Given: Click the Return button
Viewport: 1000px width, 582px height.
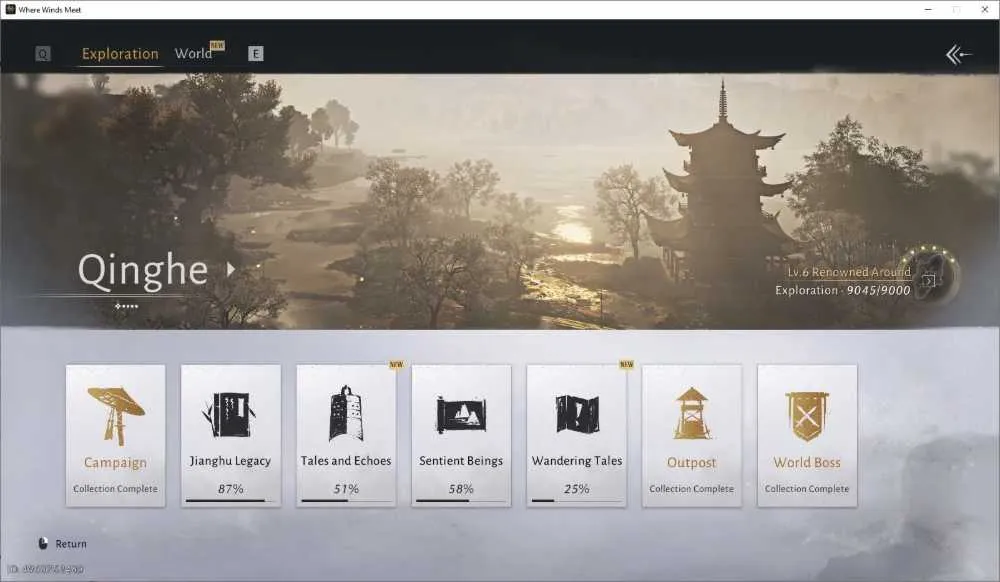Looking at the screenshot, I should coord(62,544).
